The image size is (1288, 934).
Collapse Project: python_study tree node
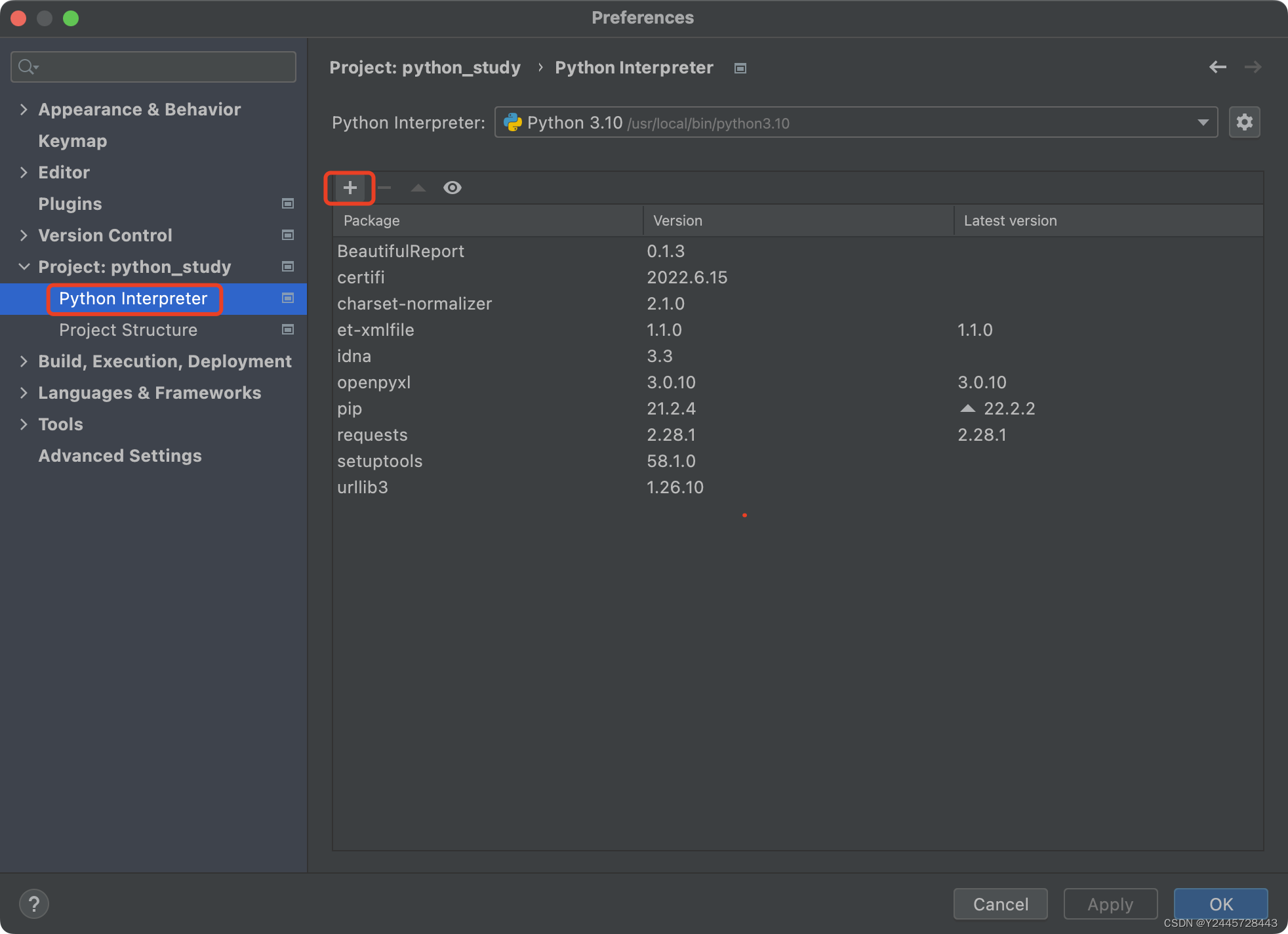point(24,267)
